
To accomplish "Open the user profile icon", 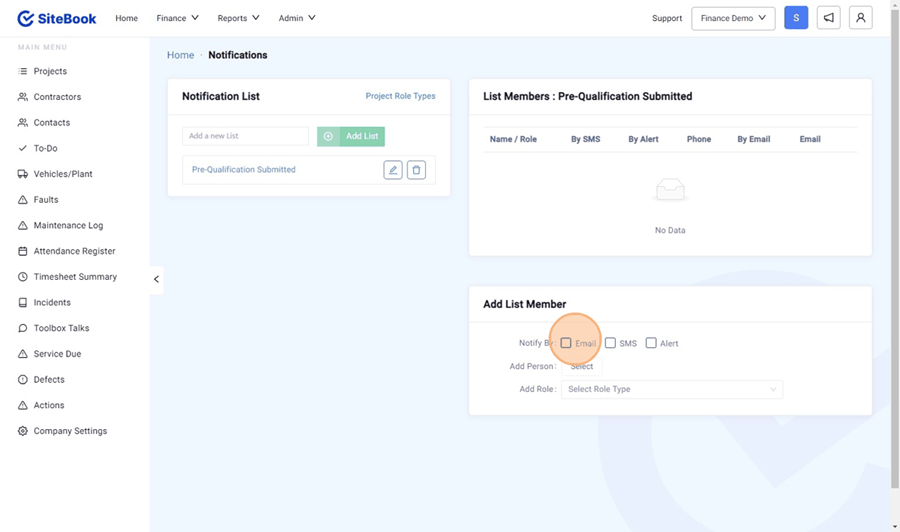I will click(x=860, y=18).
